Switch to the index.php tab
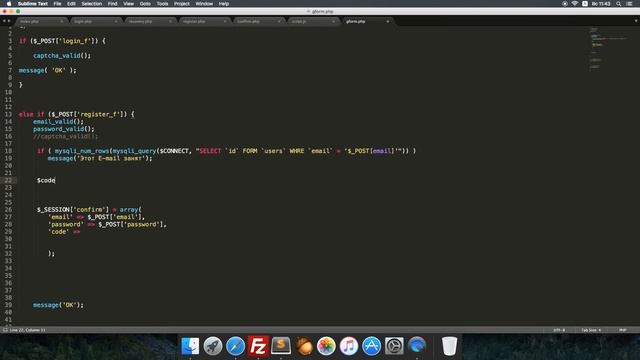The height and width of the screenshot is (360, 640). tap(41, 21)
